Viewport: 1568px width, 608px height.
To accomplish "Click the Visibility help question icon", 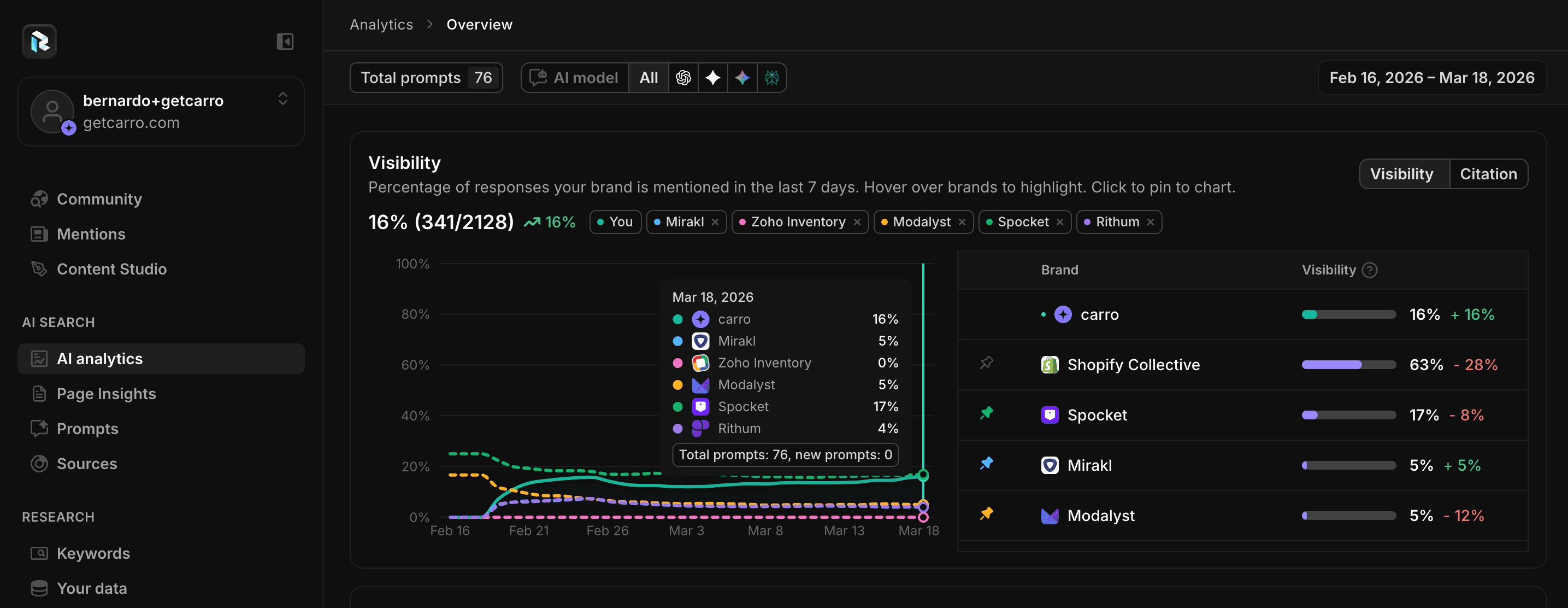I will pos(1370,270).
